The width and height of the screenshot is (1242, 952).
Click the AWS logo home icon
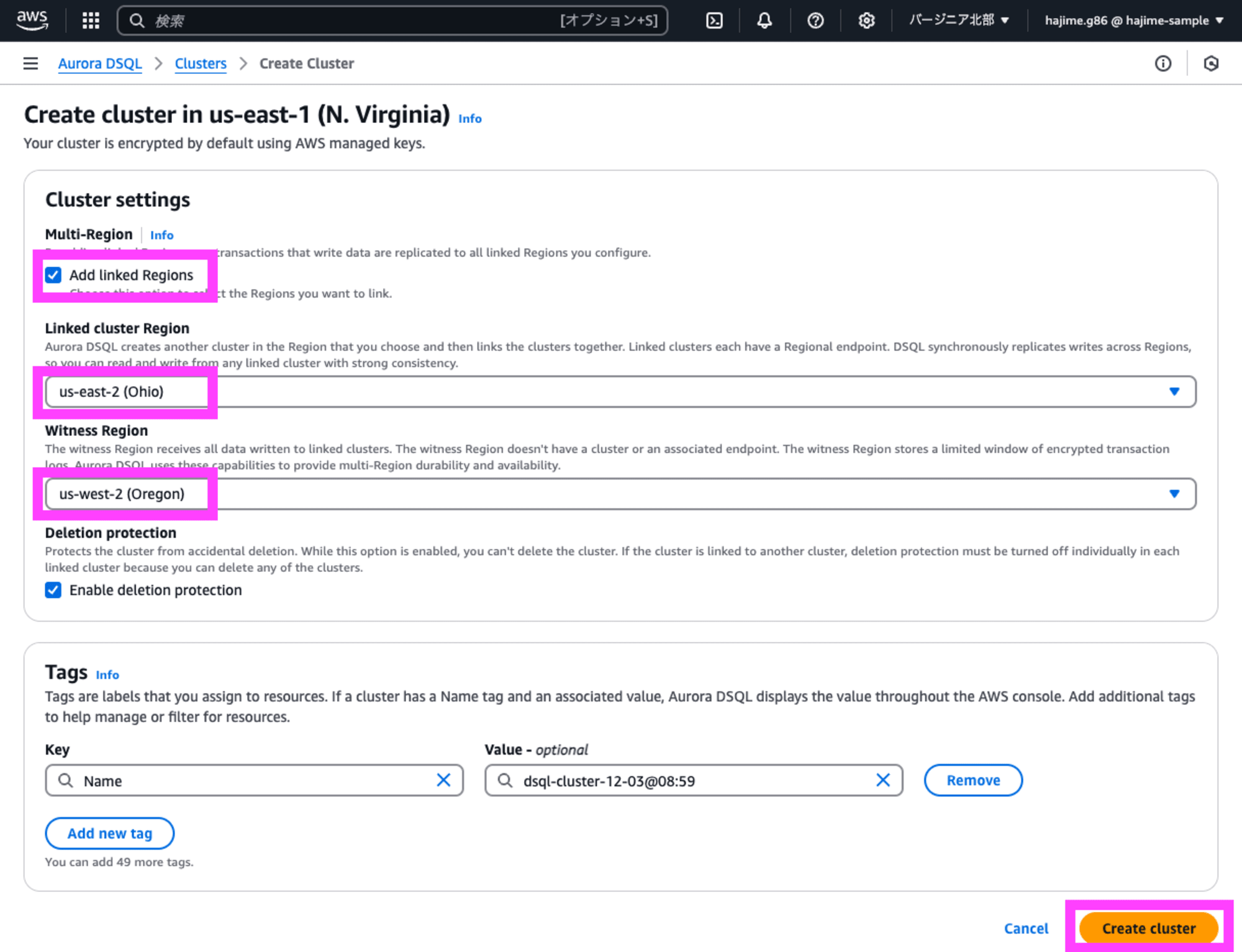point(32,20)
